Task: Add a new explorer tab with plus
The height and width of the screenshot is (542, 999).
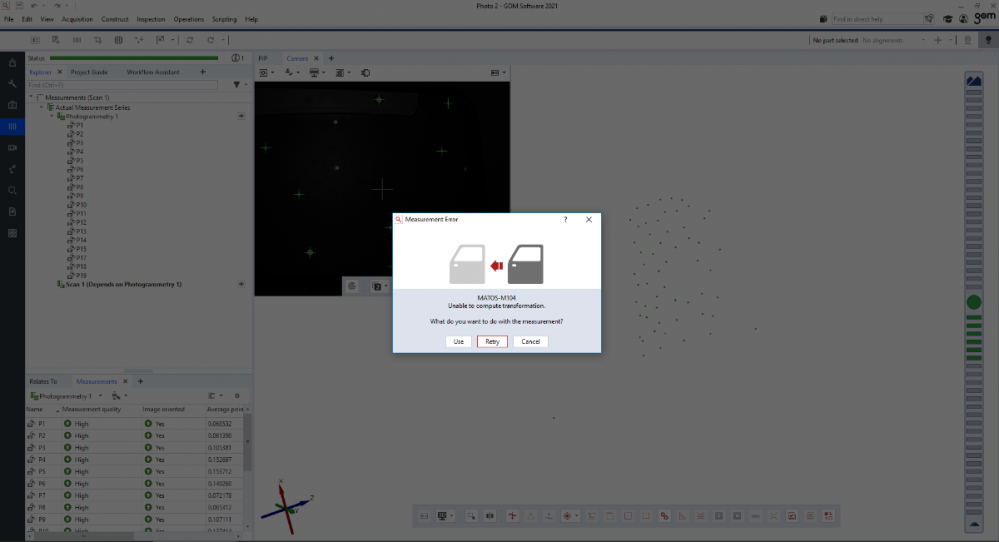Action: pos(203,72)
